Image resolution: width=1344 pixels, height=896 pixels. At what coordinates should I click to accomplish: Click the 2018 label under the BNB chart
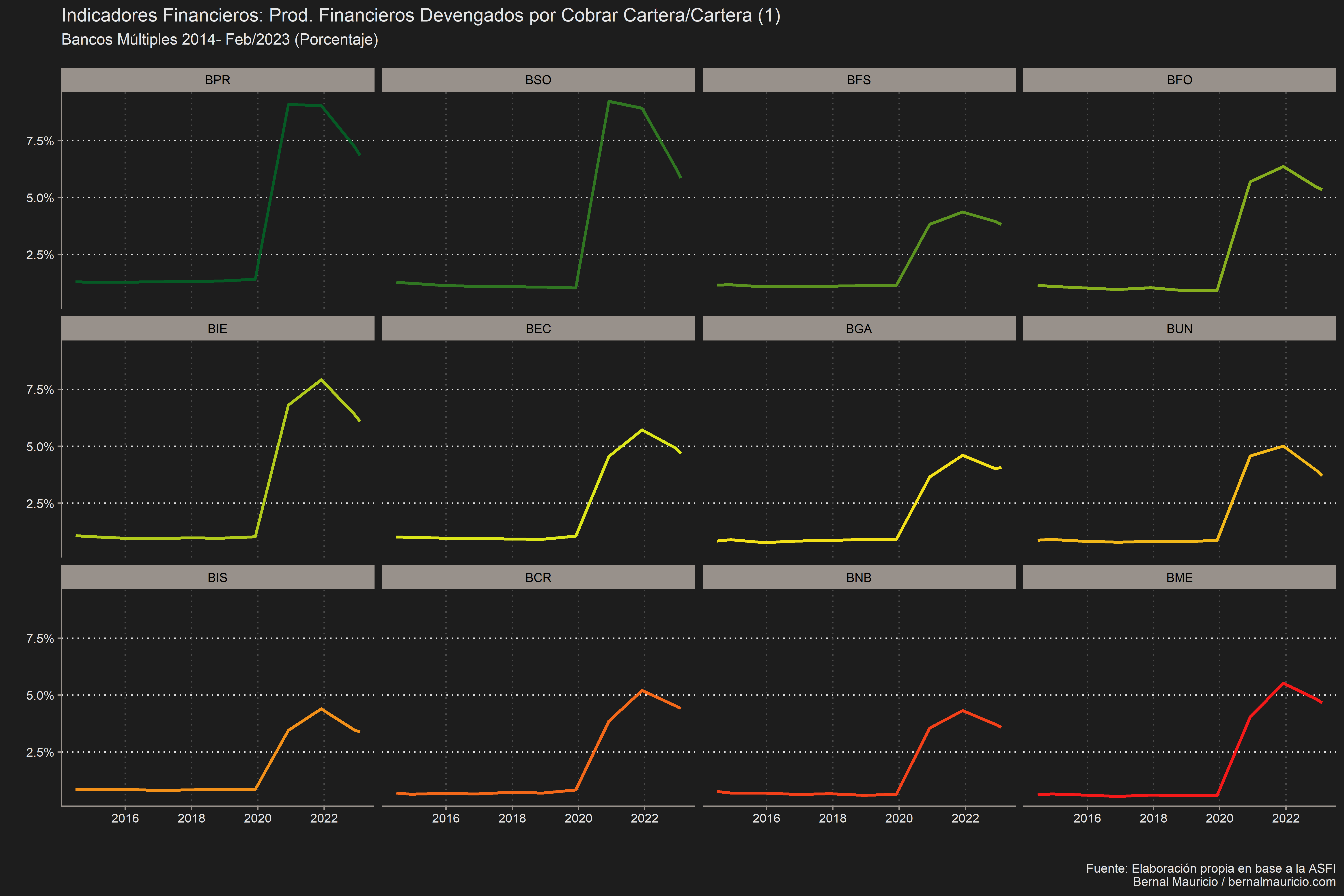tap(833, 818)
